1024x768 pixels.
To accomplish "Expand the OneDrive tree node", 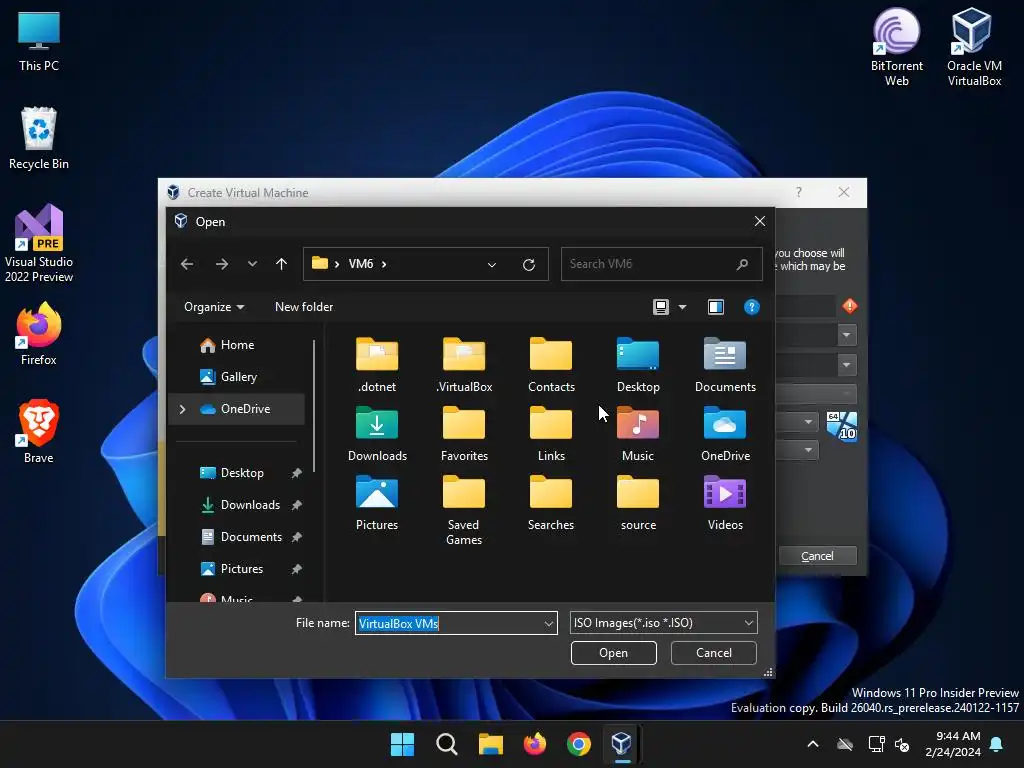I will tap(182, 409).
